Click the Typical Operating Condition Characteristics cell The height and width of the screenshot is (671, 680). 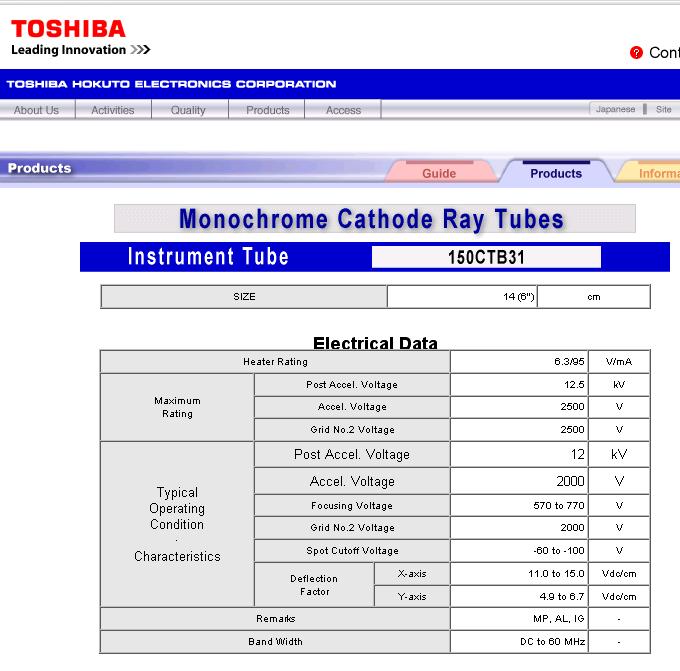tap(177, 524)
